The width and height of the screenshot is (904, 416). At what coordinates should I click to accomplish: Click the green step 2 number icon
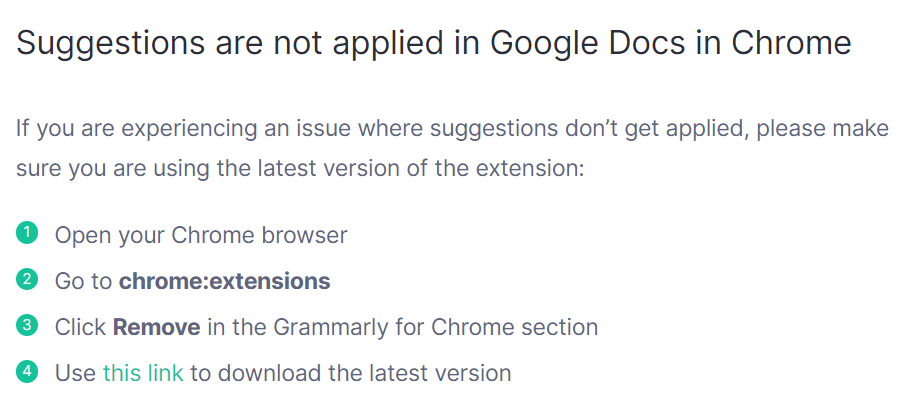tap(27, 280)
